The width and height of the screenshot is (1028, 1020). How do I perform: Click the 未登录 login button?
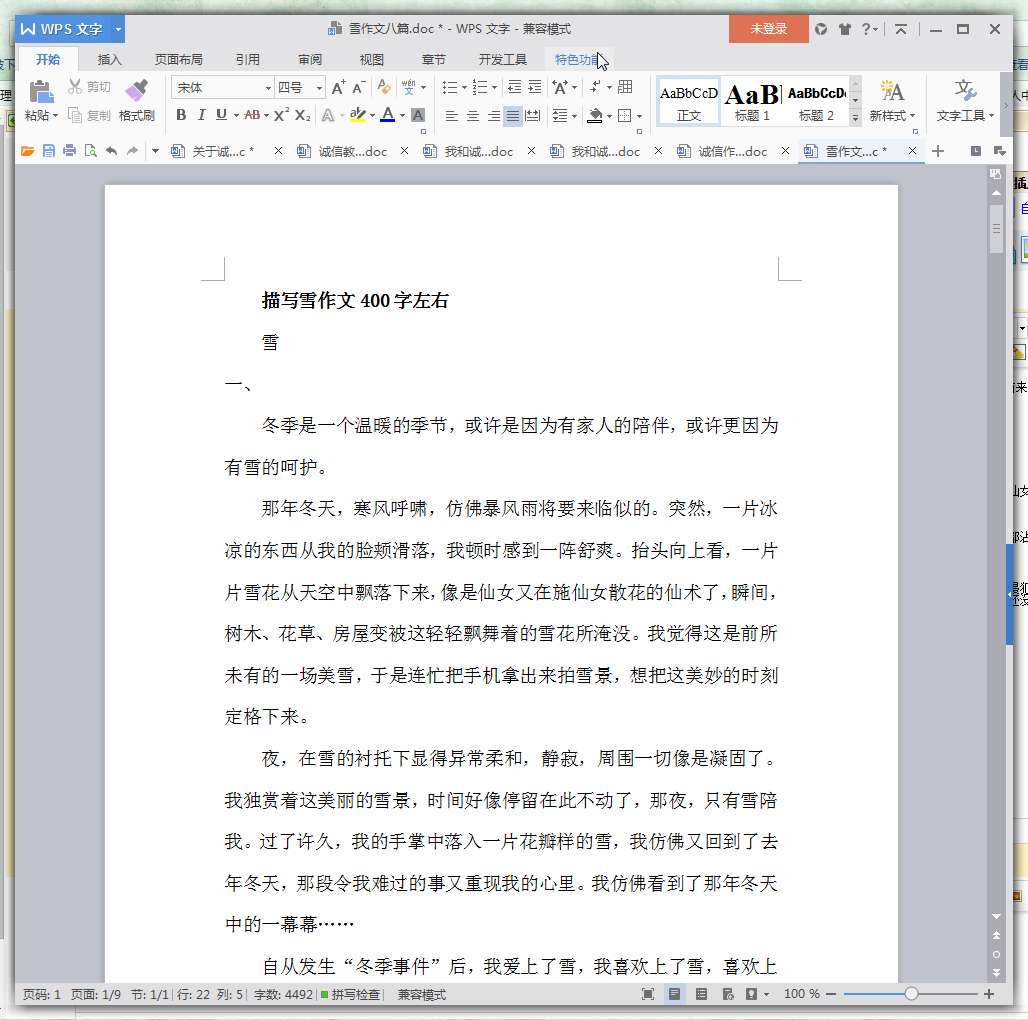pyautogui.click(x=768, y=29)
